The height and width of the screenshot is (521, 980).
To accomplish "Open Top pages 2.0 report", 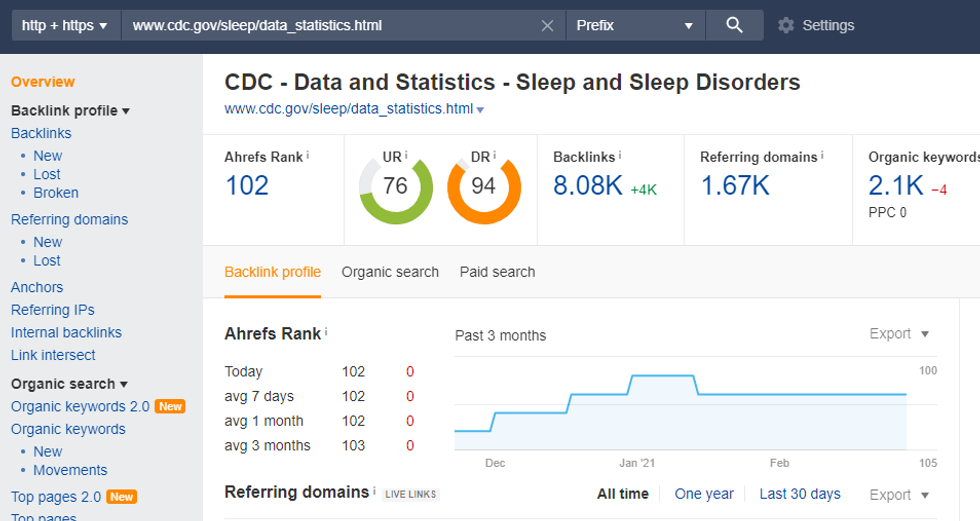I will click(56, 497).
